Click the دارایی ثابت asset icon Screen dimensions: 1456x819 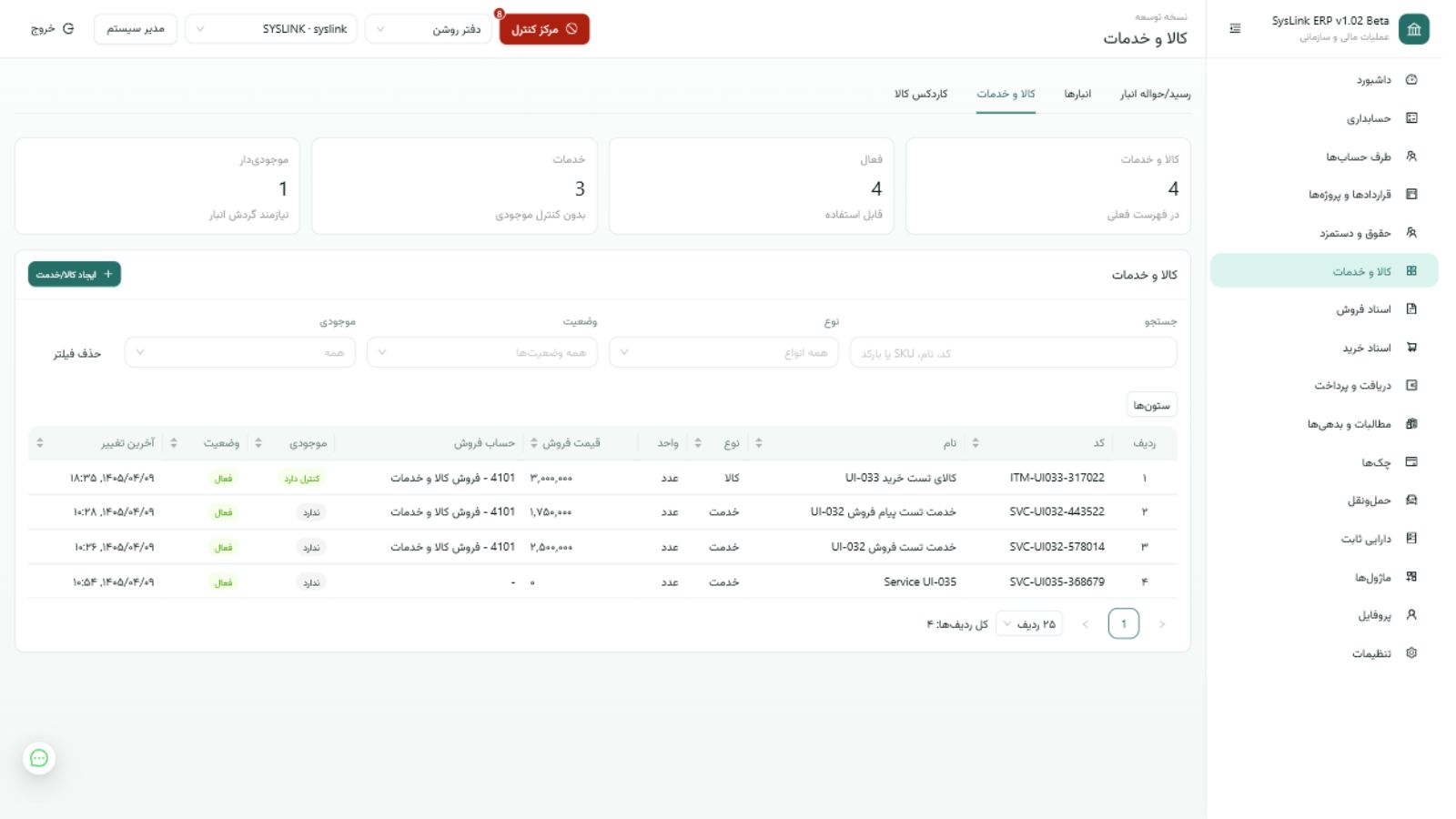(1411, 539)
